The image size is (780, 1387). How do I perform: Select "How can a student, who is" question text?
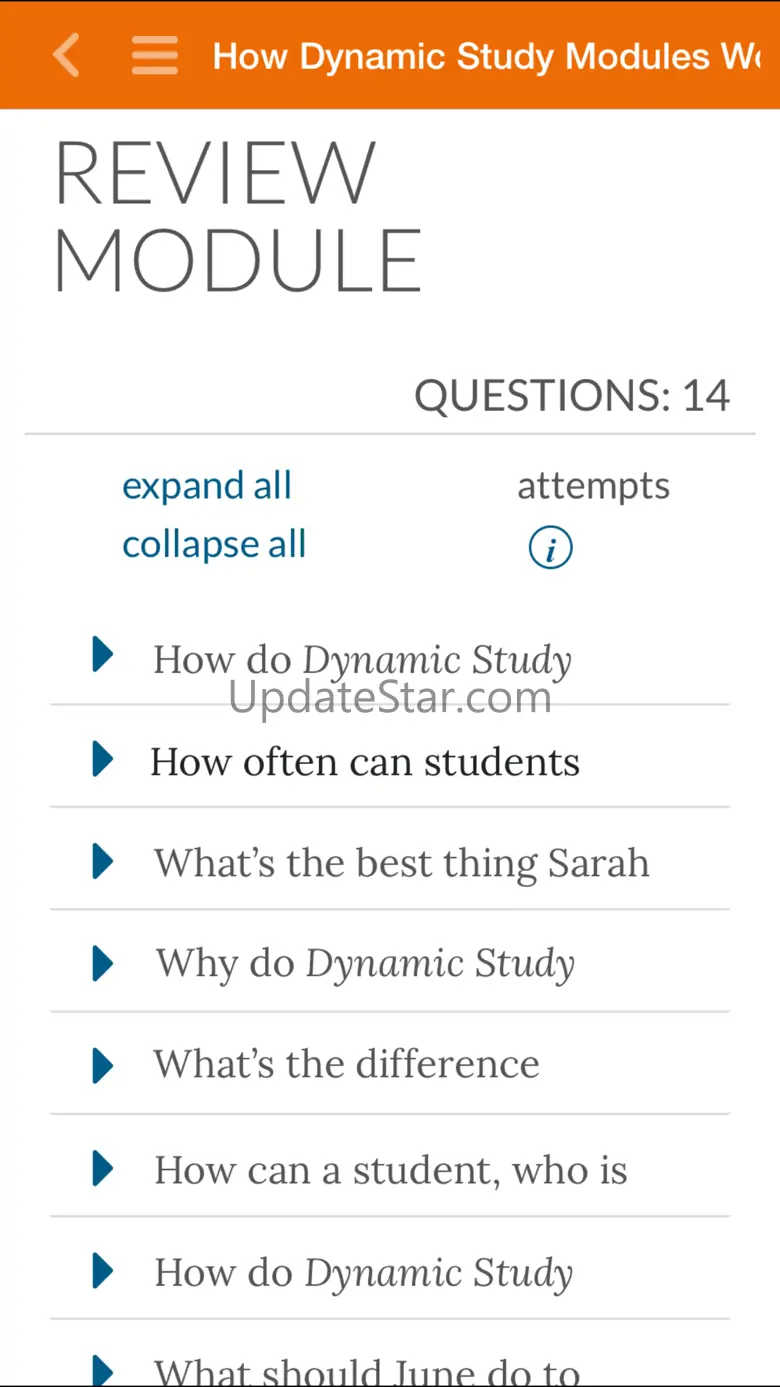[x=391, y=1170]
